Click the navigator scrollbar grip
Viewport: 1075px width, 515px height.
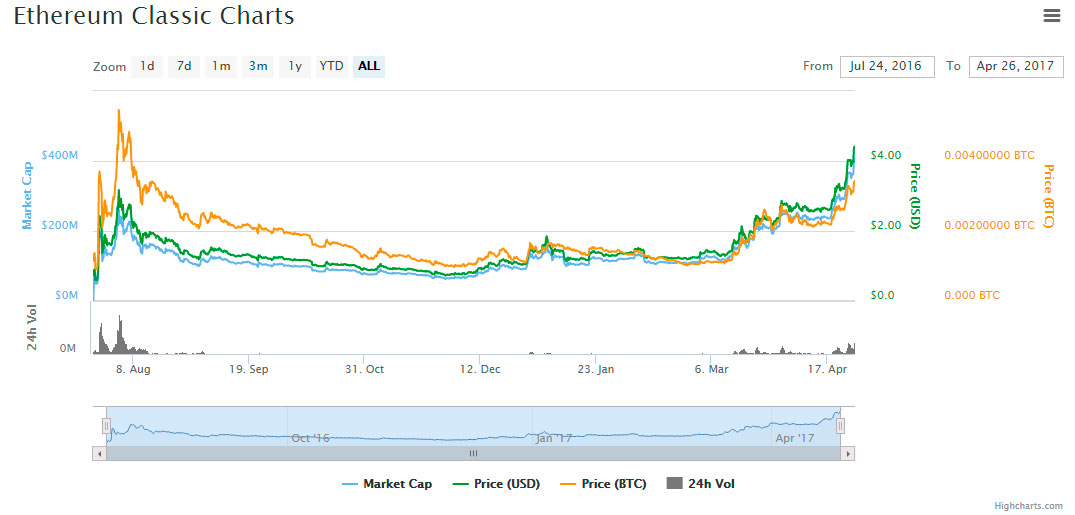click(472, 453)
